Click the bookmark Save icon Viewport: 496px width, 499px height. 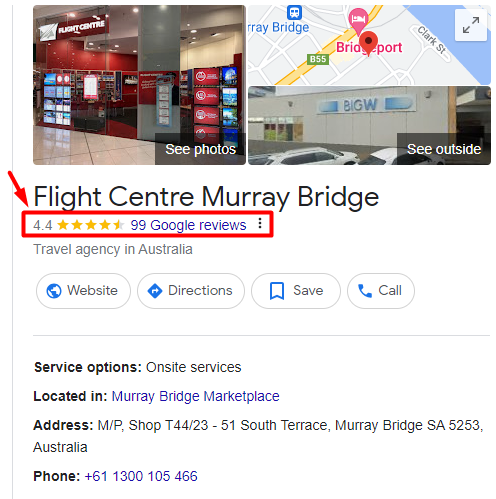pos(277,291)
